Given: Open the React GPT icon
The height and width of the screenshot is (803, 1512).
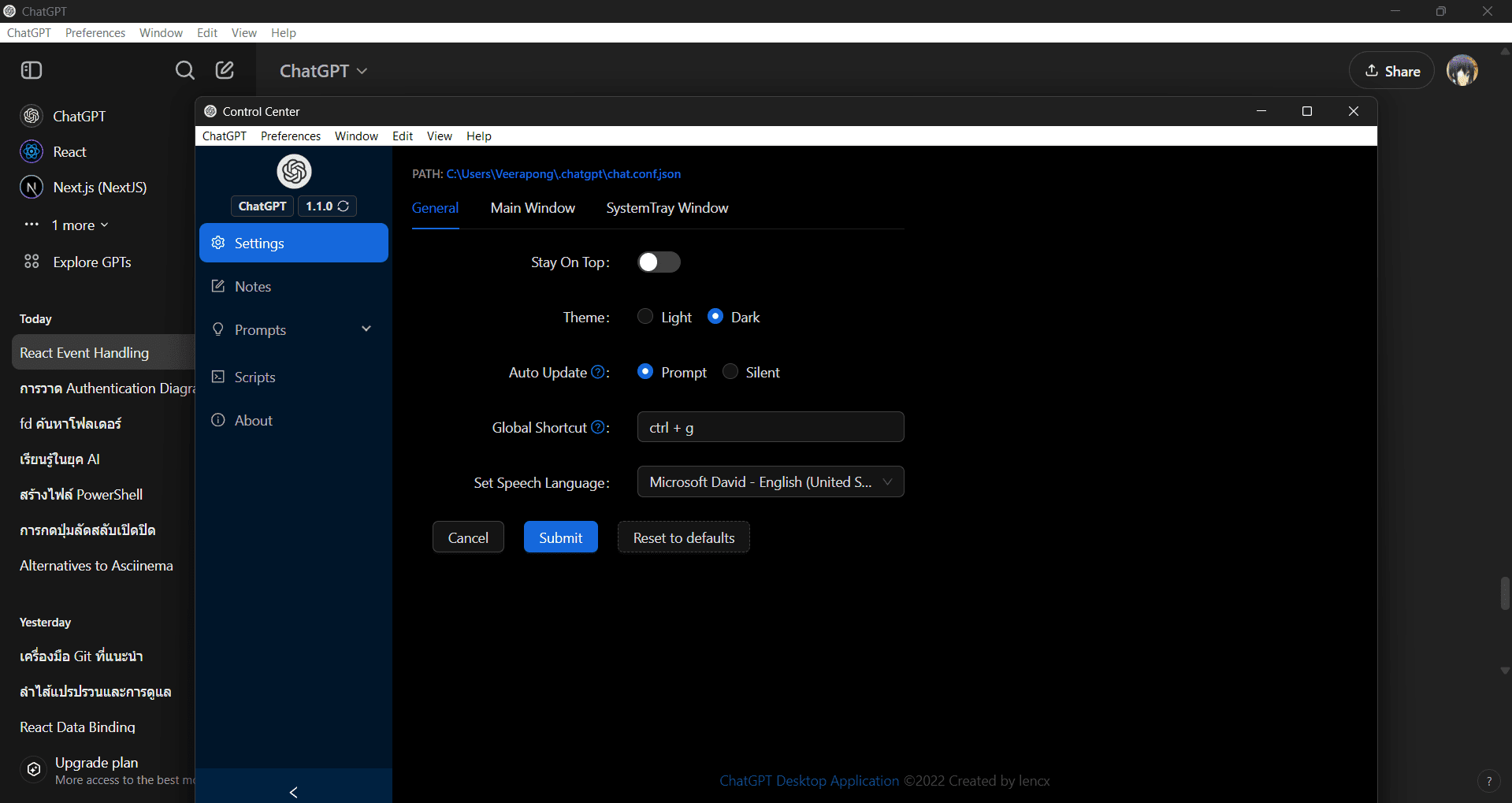Looking at the screenshot, I should pyautogui.click(x=32, y=151).
